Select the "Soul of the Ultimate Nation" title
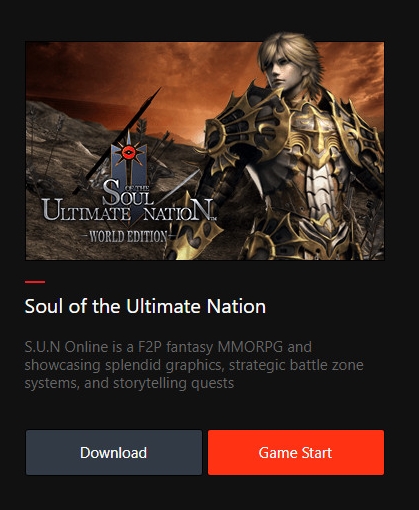 click(x=145, y=306)
